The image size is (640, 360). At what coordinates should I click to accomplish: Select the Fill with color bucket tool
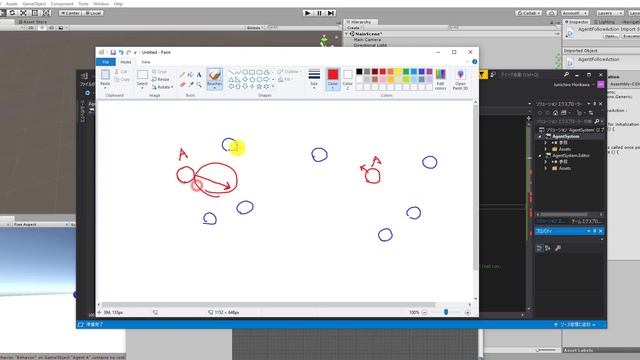tap(191, 75)
